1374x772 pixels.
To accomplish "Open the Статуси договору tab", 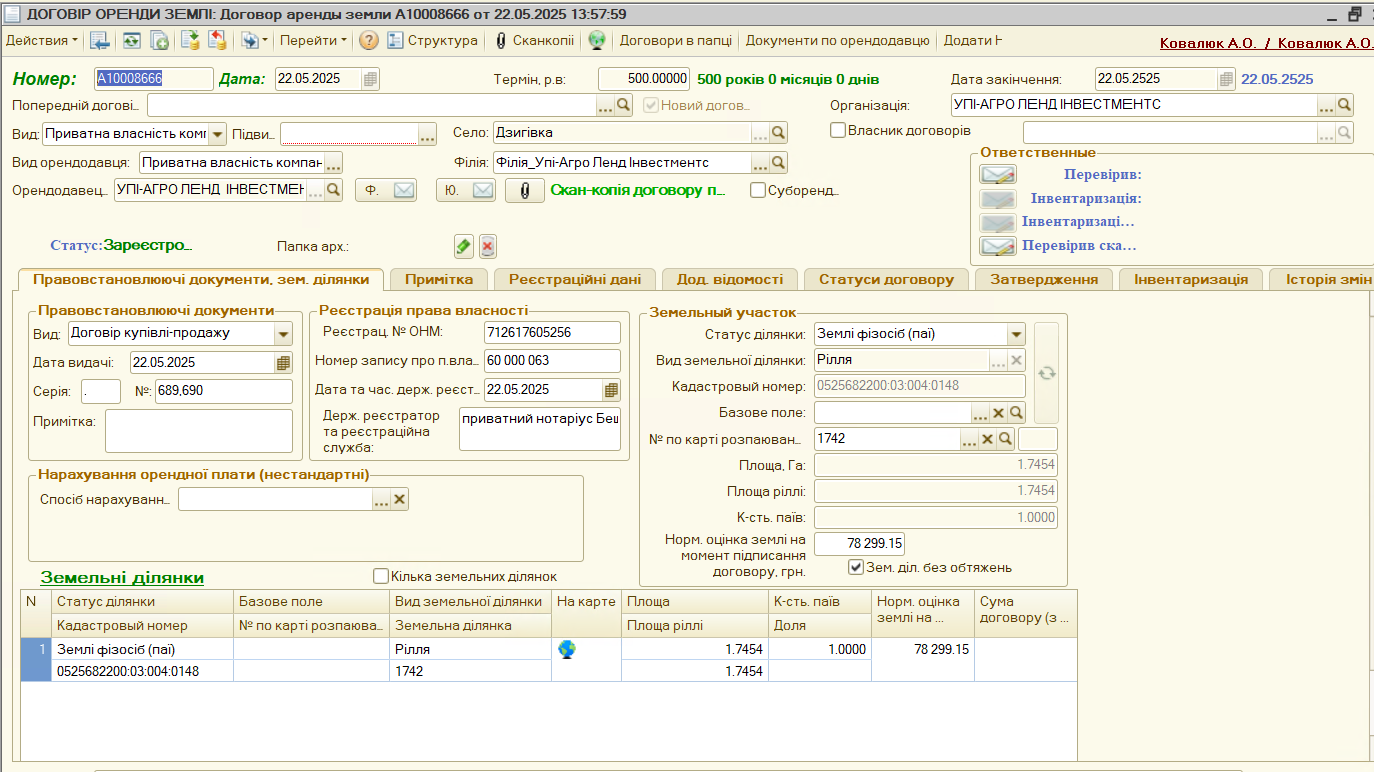I will pyautogui.click(x=885, y=279).
